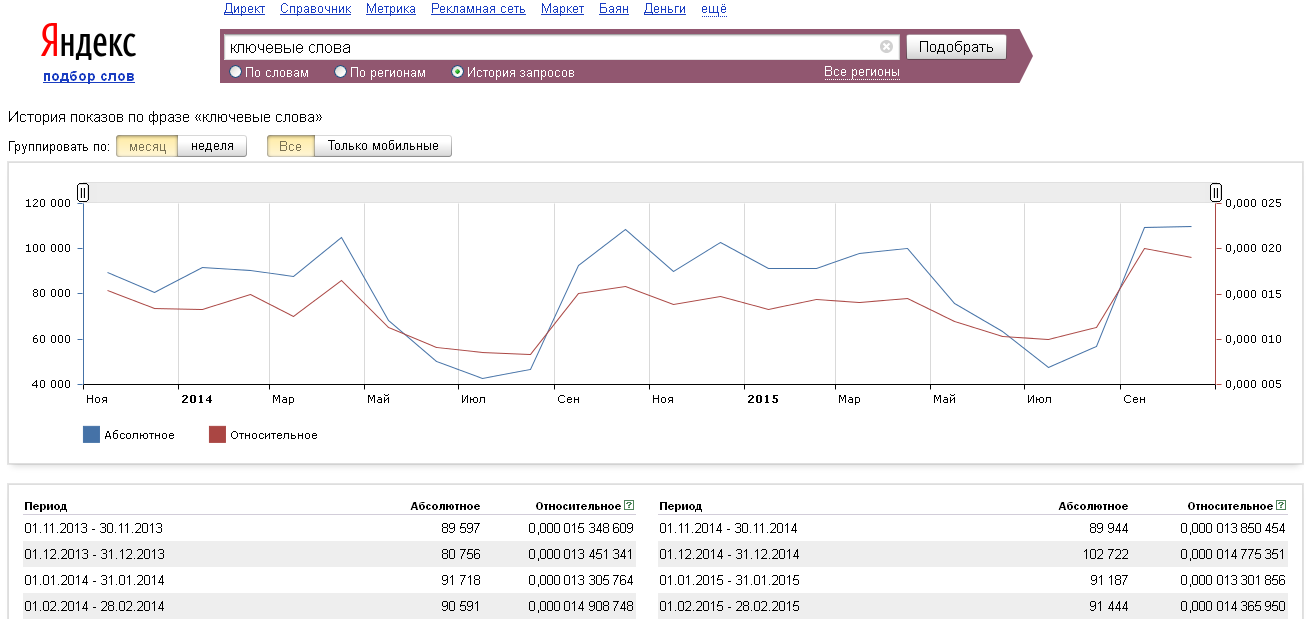Group data by месяц
Viewport: 1312px width, 619px height.
[147, 146]
